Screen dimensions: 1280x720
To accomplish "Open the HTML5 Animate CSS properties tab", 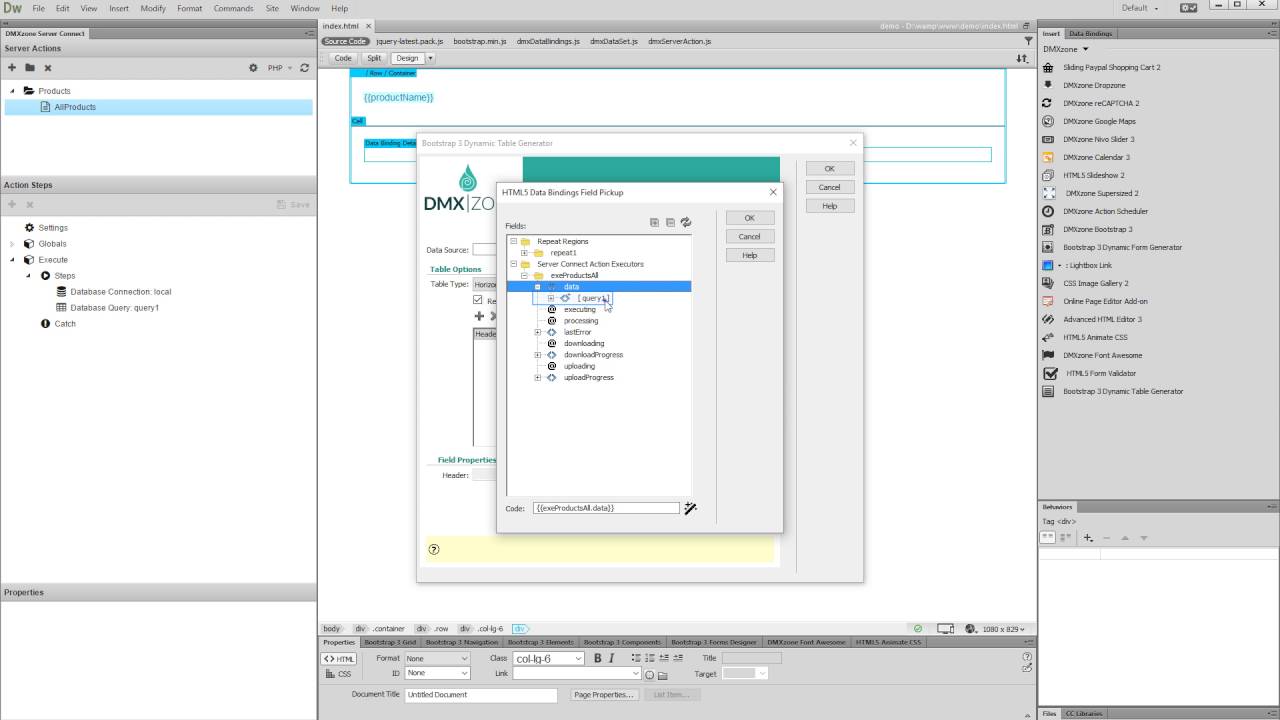I will pos(888,642).
